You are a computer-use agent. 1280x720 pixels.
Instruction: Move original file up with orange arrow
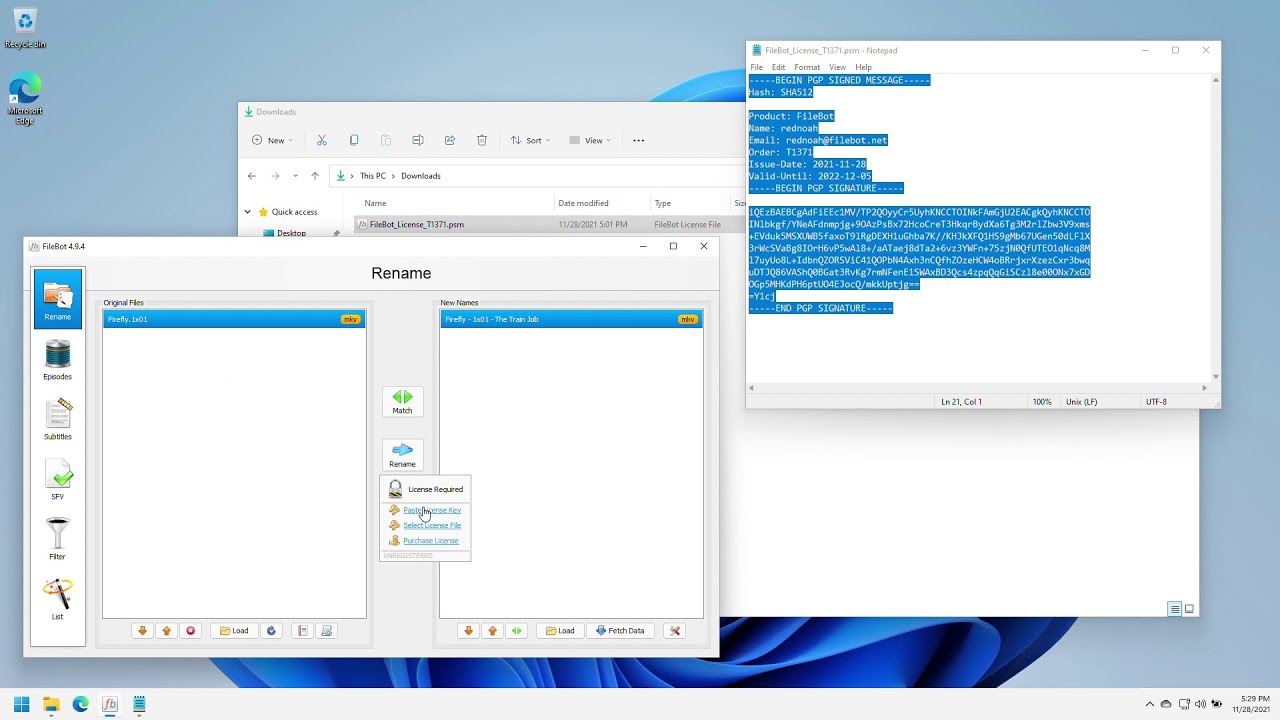point(166,631)
